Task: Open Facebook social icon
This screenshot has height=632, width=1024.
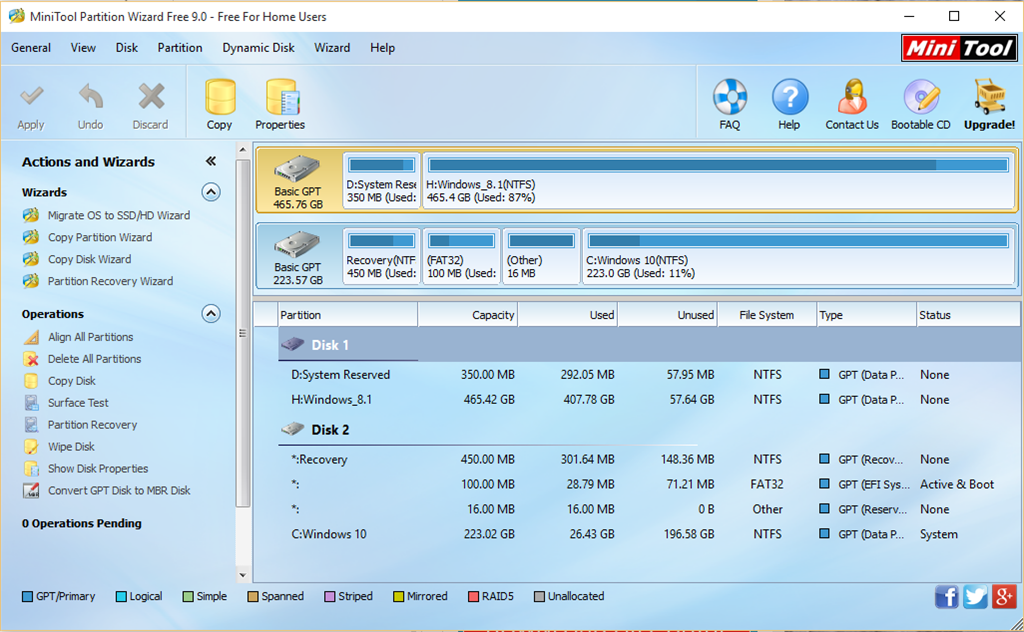Action: pos(946,597)
